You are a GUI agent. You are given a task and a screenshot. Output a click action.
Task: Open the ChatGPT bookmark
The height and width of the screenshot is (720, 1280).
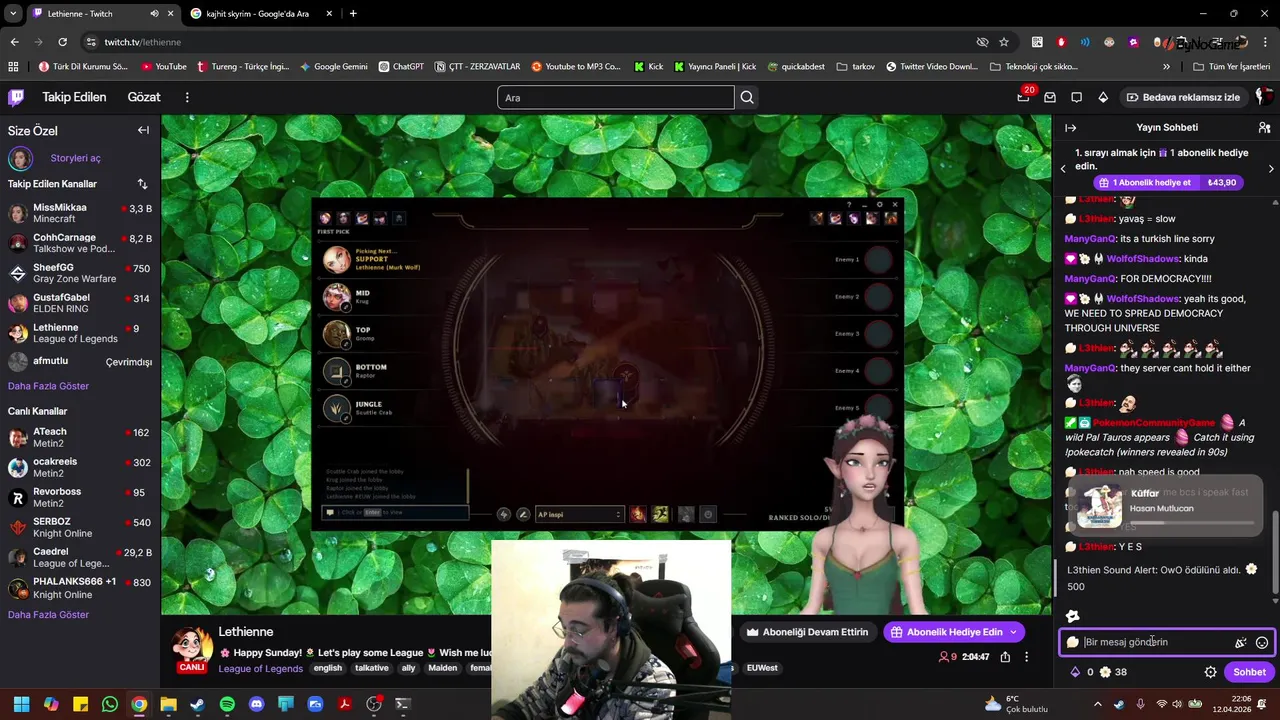pyautogui.click(x=401, y=67)
